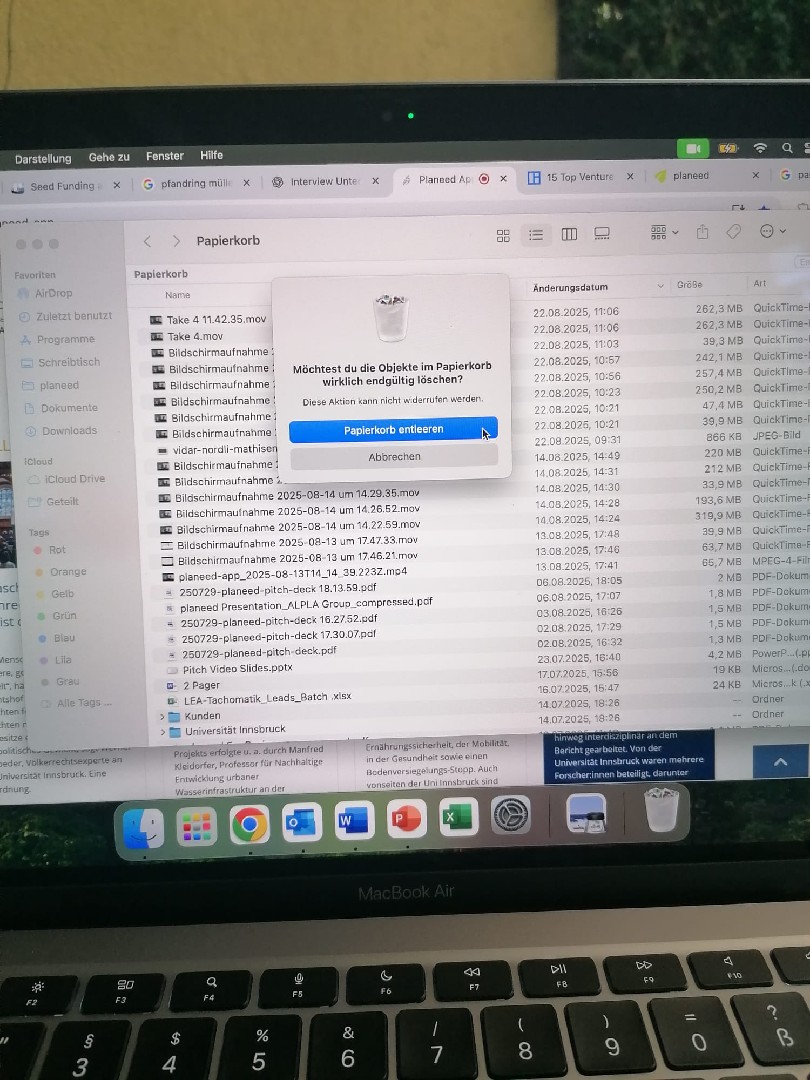The image size is (810, 1080).
Task: Open Programme in the Finder sidebar
Action: [58, 340]
